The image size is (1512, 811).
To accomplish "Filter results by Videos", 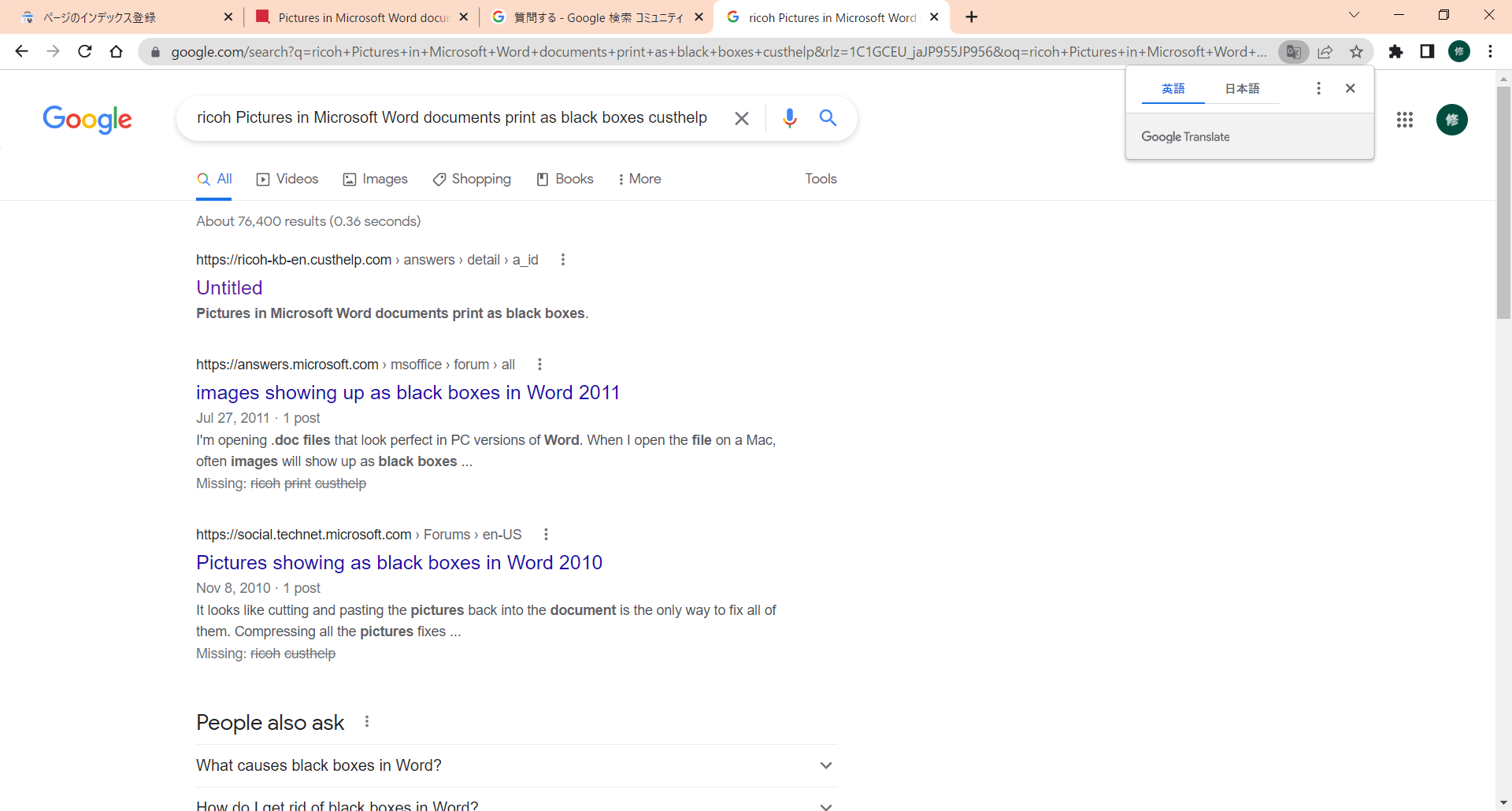I will pos(287,179).
